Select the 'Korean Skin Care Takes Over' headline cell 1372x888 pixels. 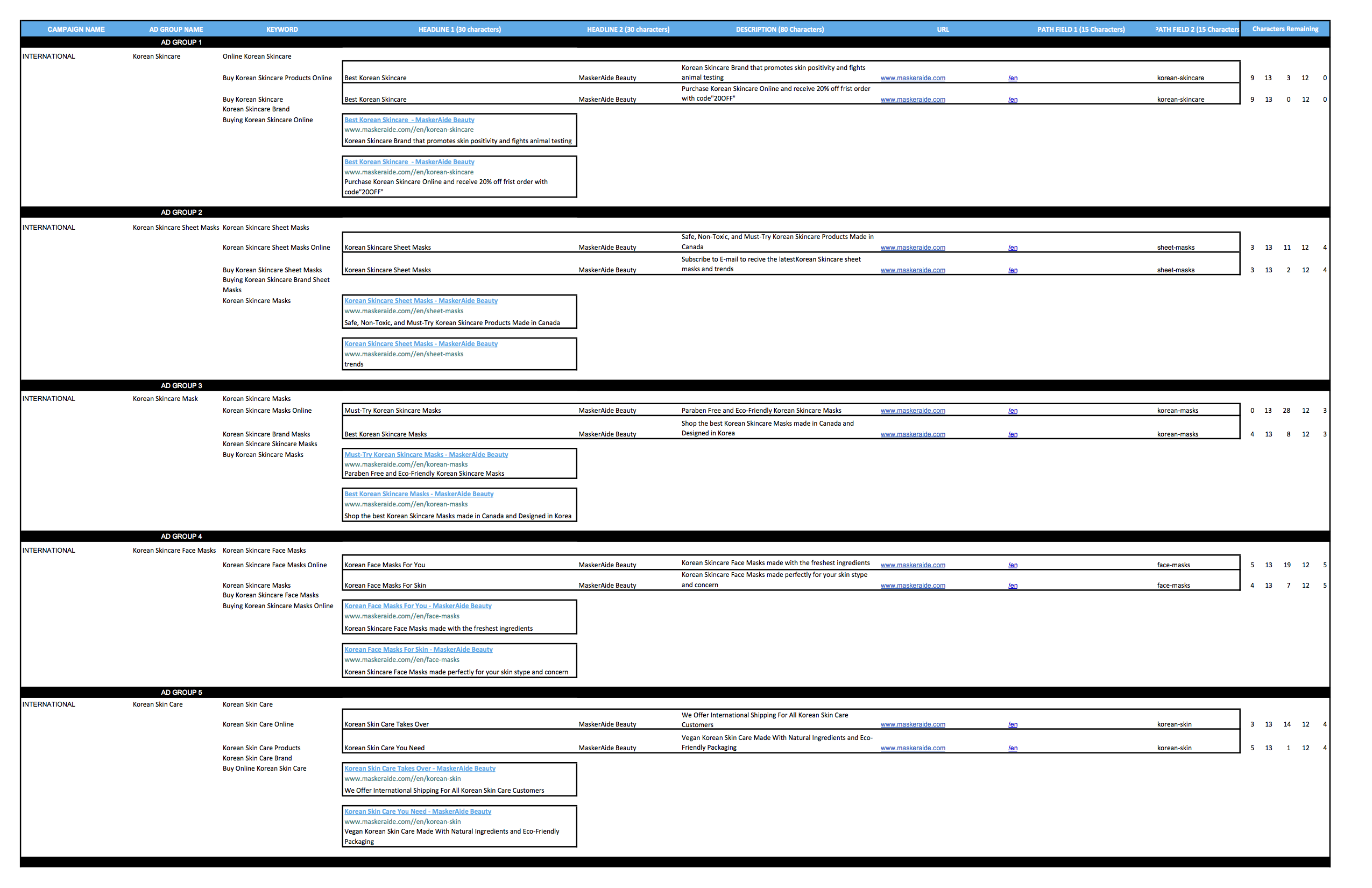(x=386, y=725)
